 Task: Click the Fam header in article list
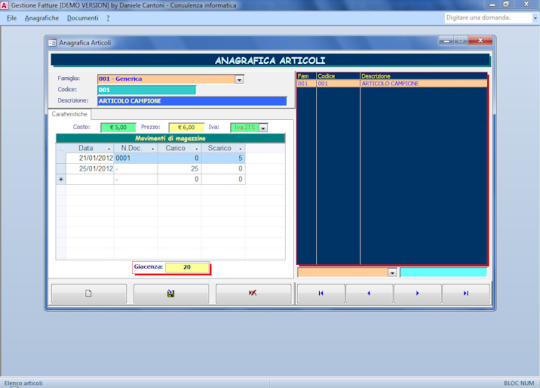point(306,76)
